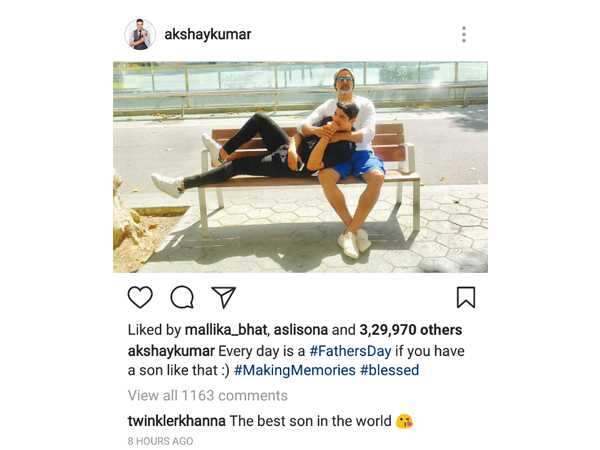Save the post with the bookmark icon
The image size is (600, 450).
pos(466,297)
